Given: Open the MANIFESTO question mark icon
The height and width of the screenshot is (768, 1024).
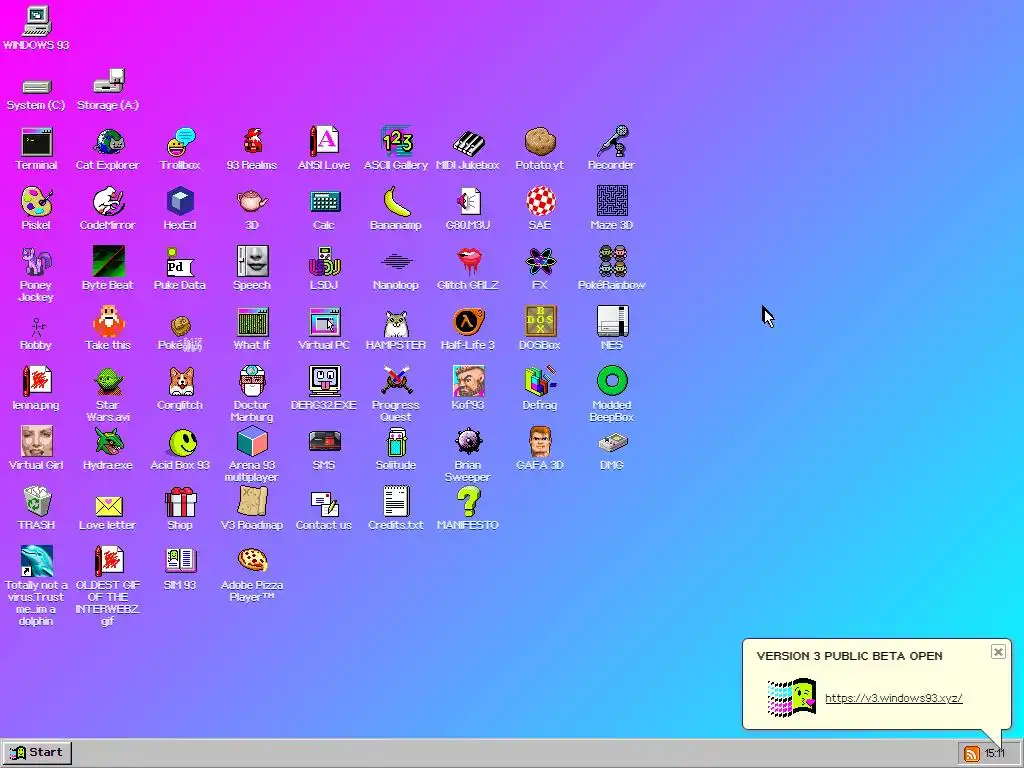Looking at the screenshot, I should 468,502.
